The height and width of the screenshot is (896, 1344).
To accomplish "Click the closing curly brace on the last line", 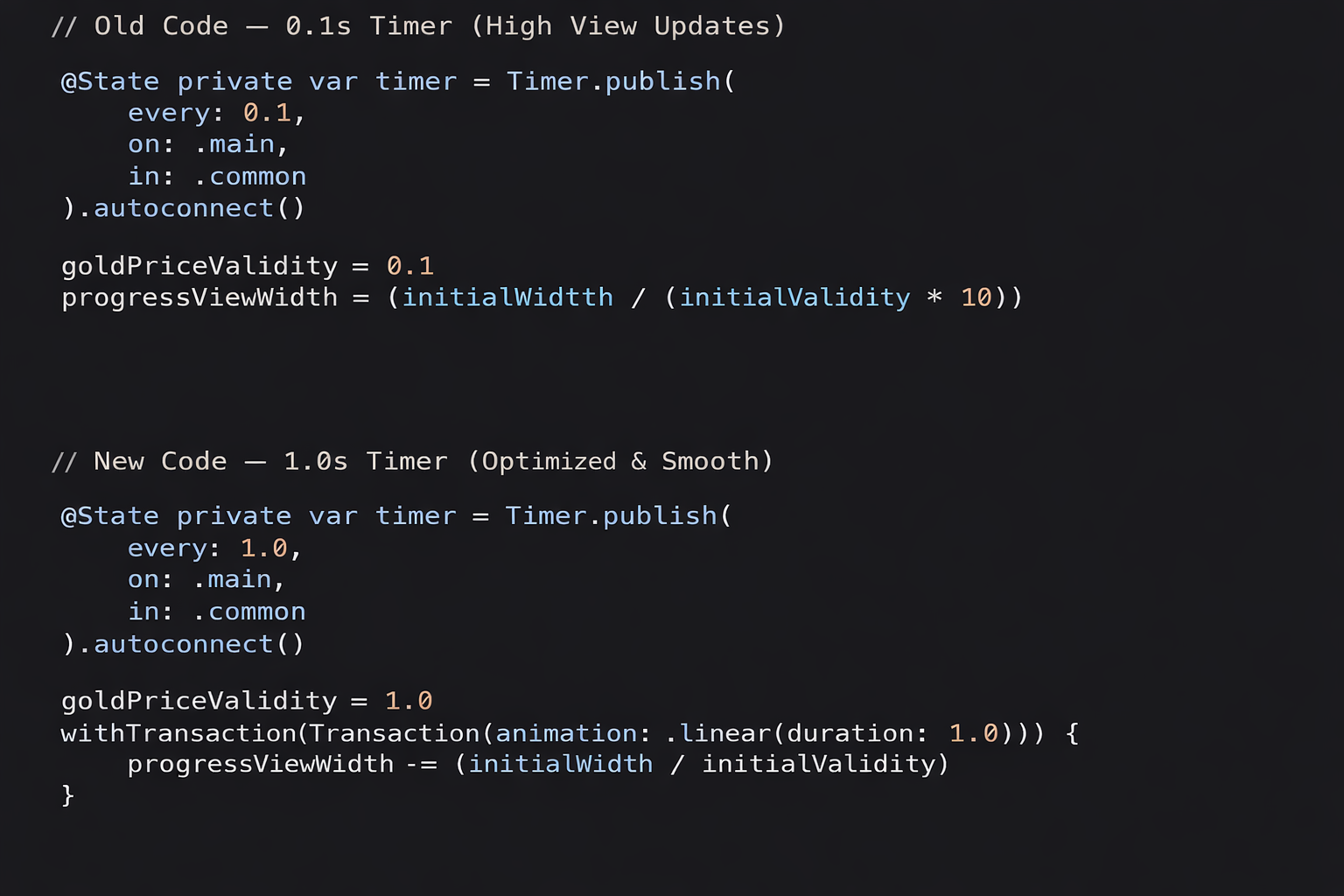I will 67,794.
